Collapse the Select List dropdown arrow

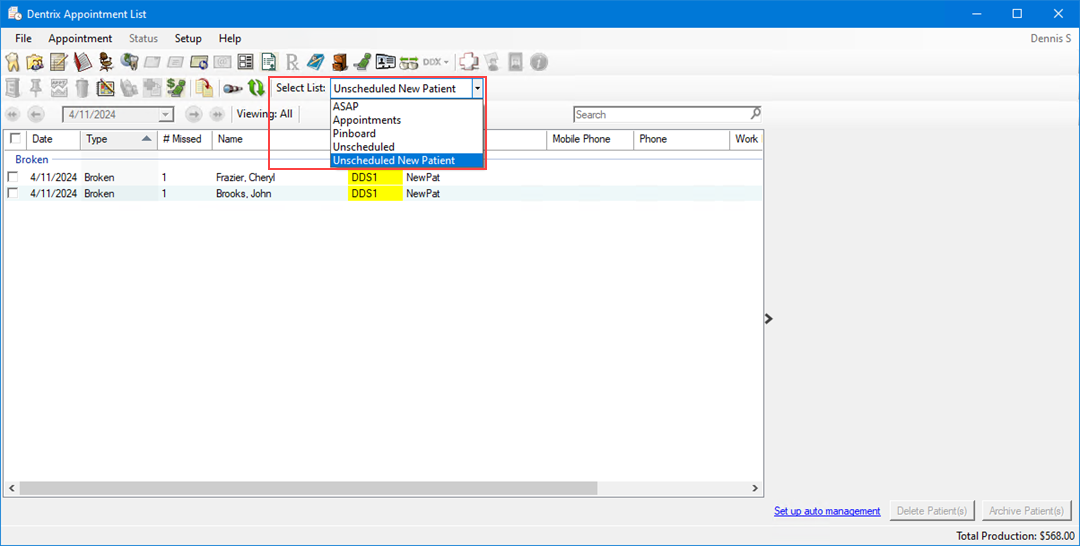click(x=478, y=88)
